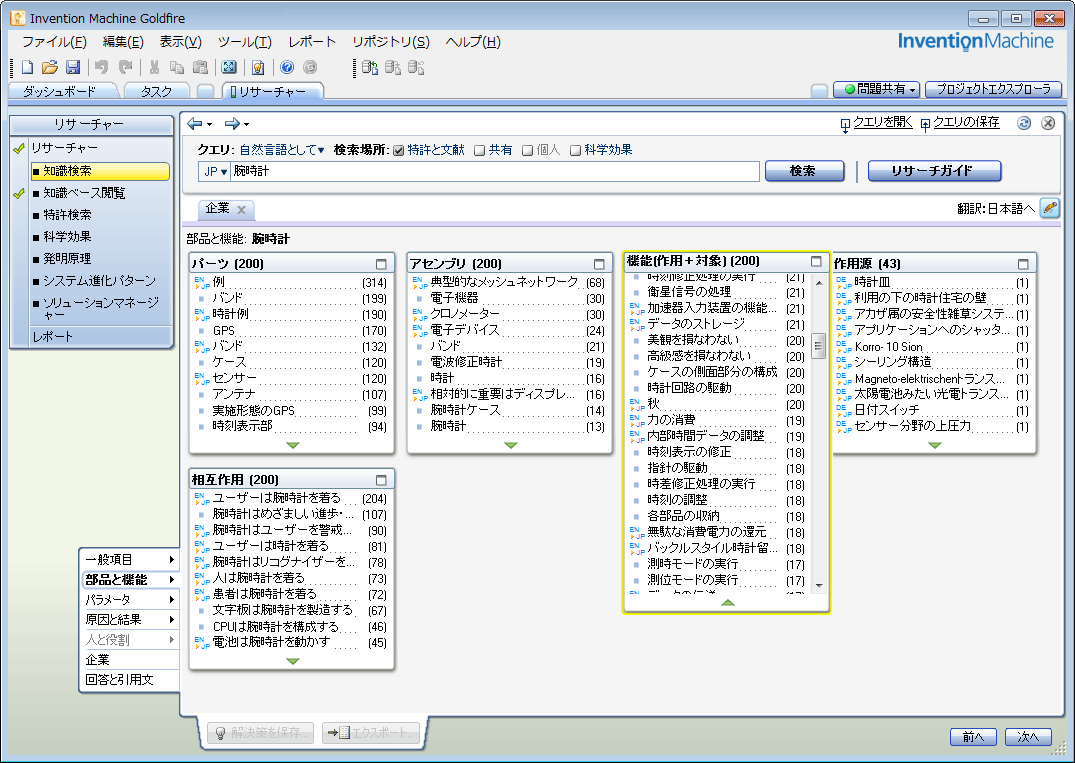Open the JP language dropdown
This screenshot has width=1075, height=763.
pos(215,171)
